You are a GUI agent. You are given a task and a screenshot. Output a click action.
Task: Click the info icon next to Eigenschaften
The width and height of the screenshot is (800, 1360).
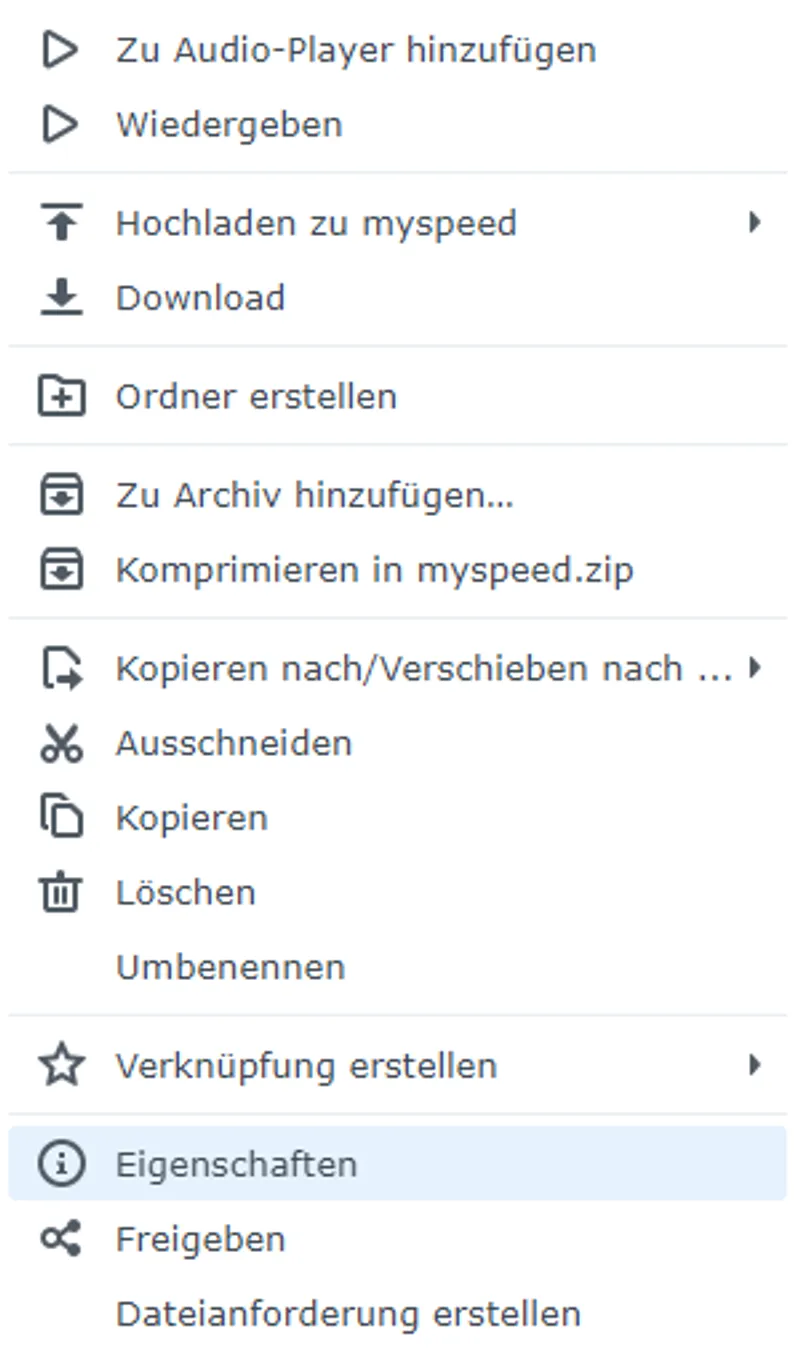click(60, 1163)
